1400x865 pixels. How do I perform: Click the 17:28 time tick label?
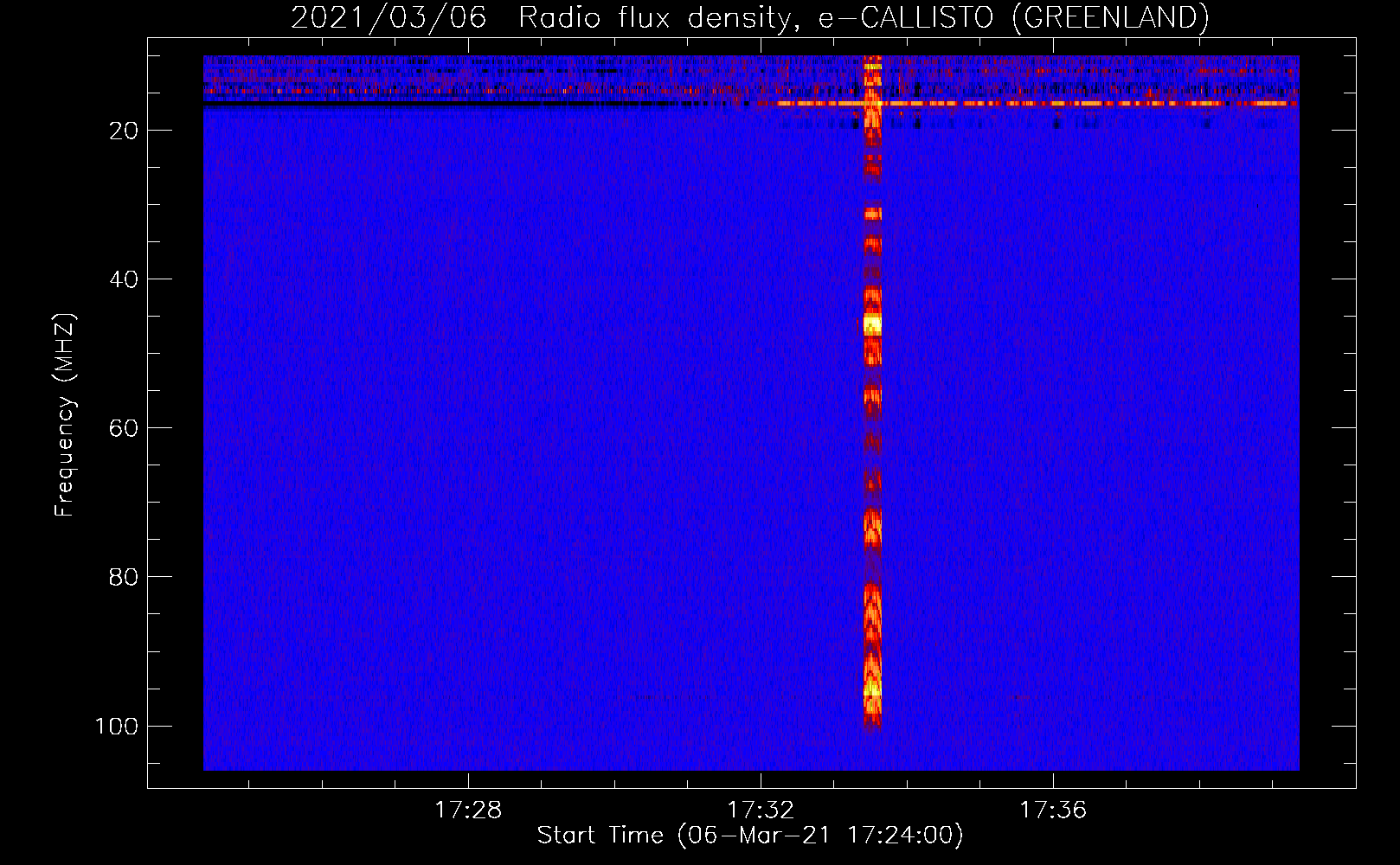click(468, 810)
